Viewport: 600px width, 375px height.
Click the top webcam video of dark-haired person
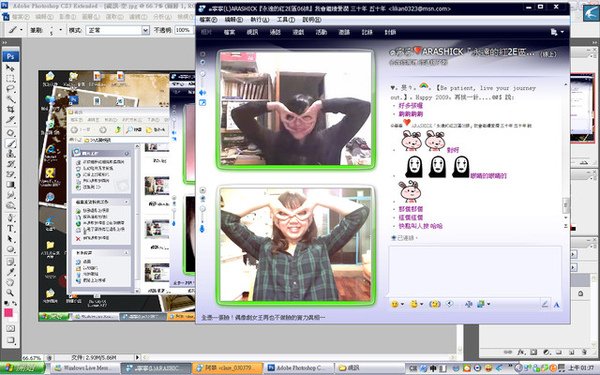click(x=295, y=109)
